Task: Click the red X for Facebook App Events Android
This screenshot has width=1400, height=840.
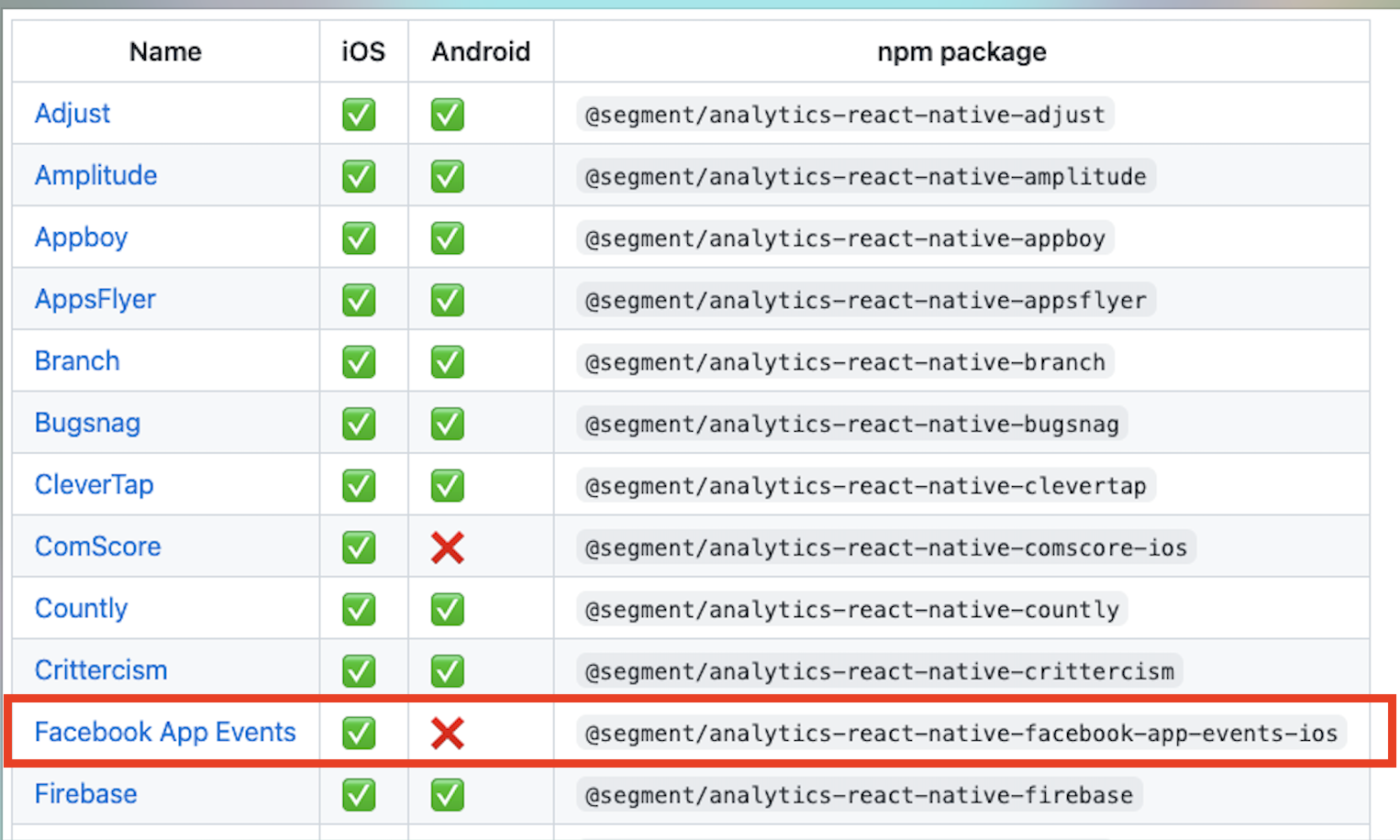Action: click(x=447, y=733)
